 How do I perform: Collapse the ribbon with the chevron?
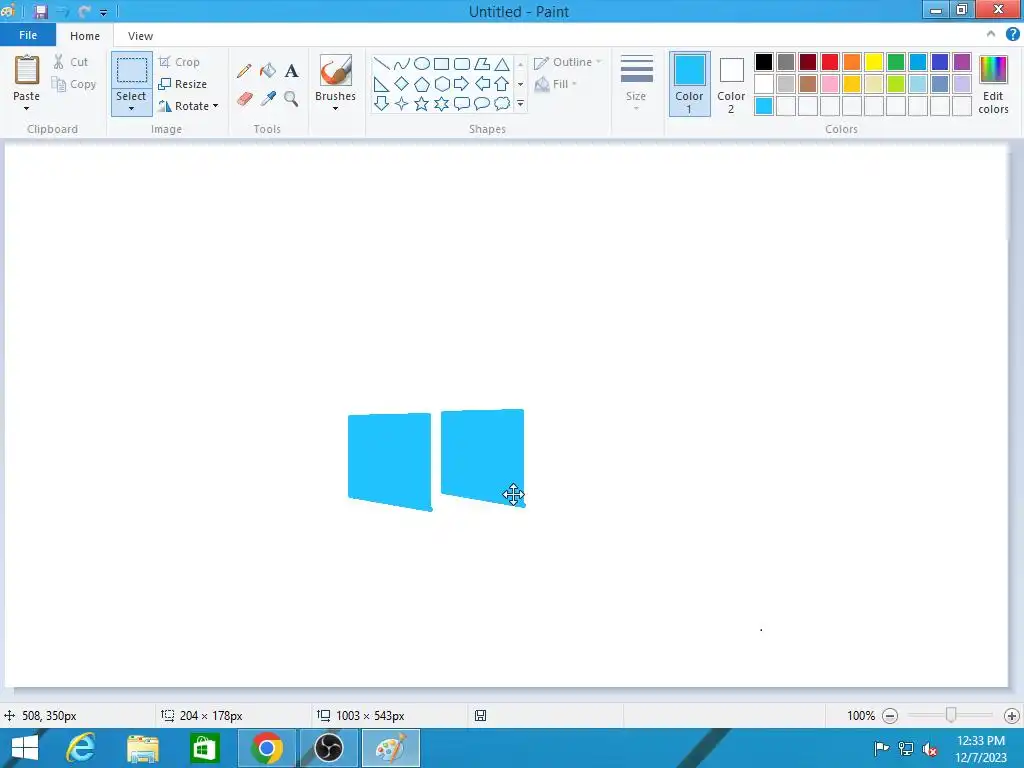991,34
